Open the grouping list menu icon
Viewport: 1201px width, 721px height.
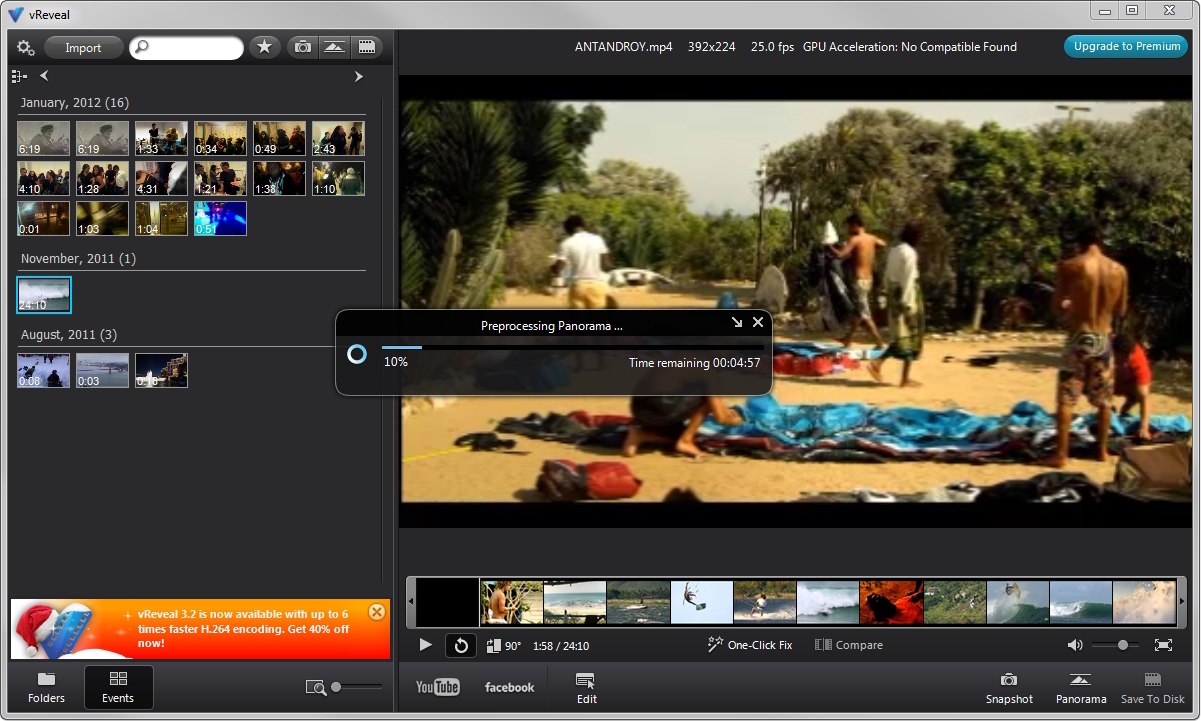click(19, 76)
